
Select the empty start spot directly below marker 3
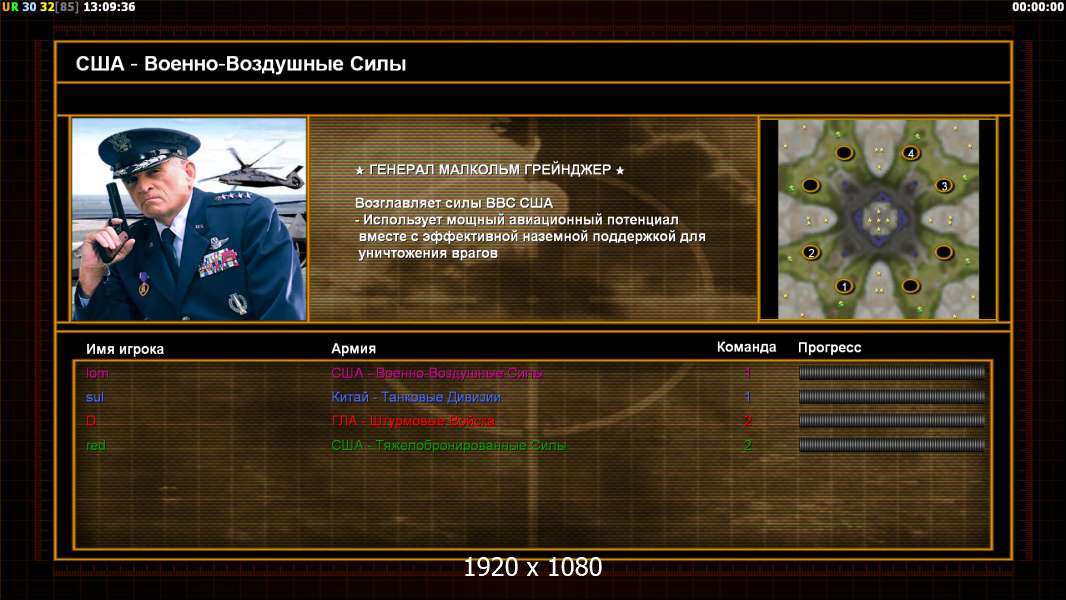[944, 253]
